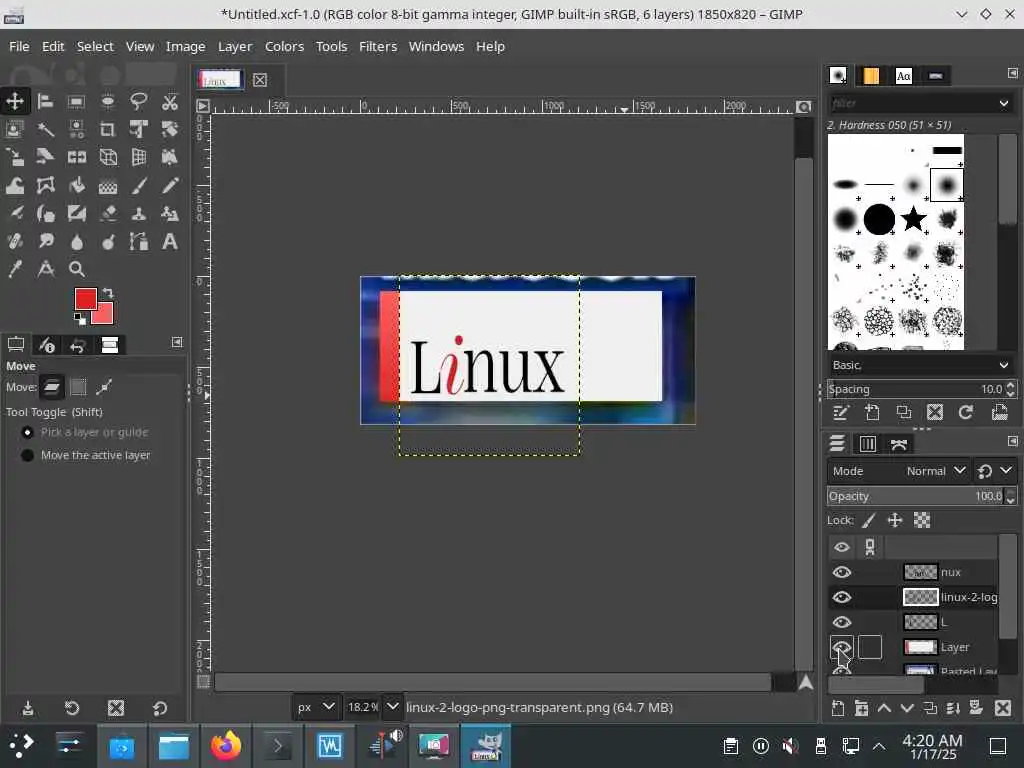
Task: Set Move tool to affect paths
Action: coord(104,387)
